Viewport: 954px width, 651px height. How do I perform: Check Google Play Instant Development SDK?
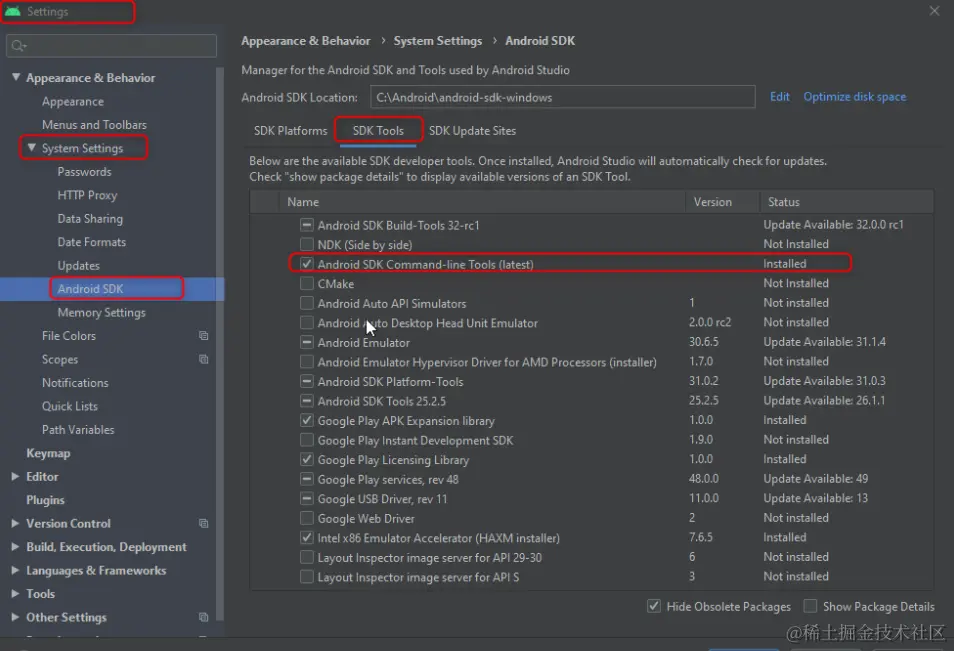tap(307, 440)
